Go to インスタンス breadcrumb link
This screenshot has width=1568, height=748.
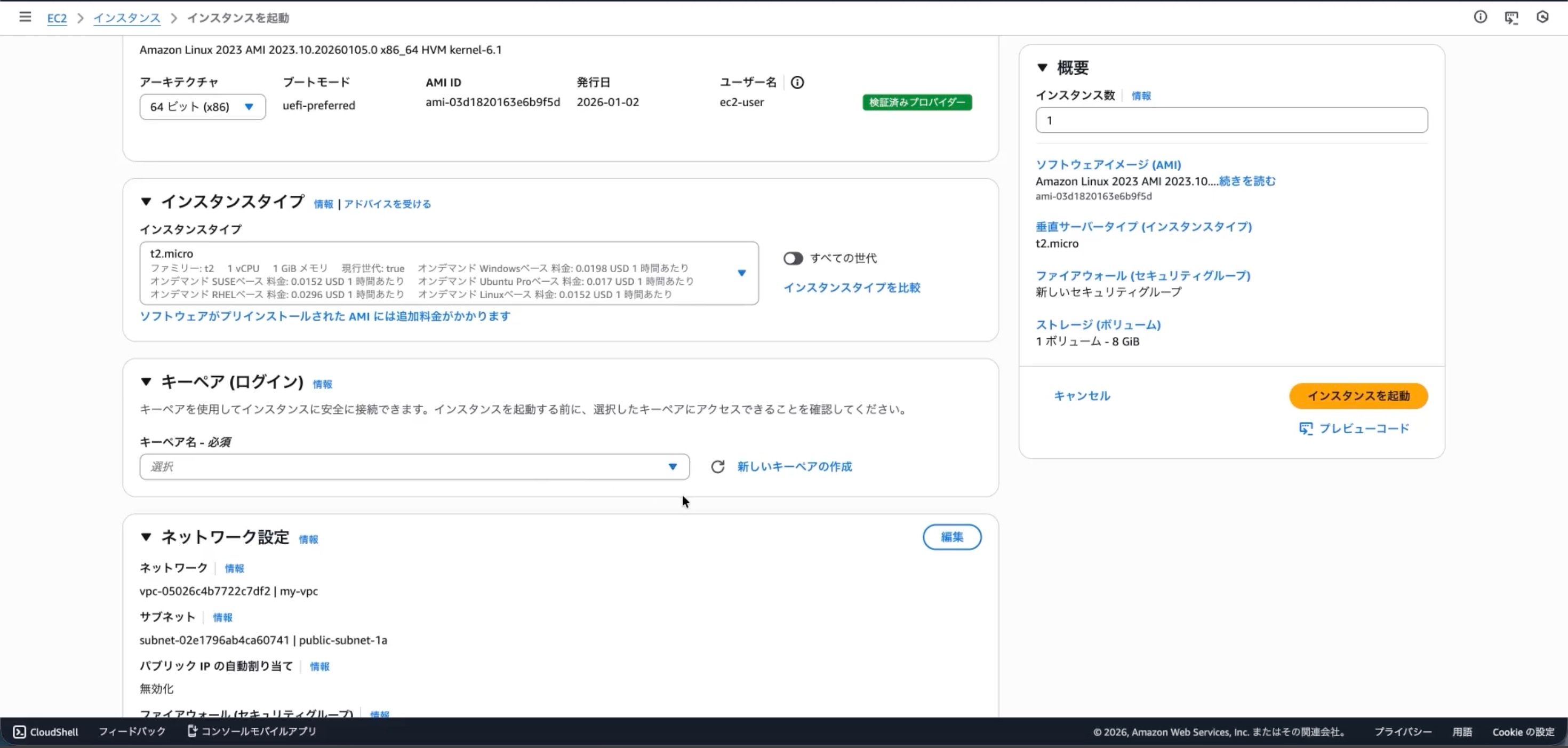pos(126,18)
